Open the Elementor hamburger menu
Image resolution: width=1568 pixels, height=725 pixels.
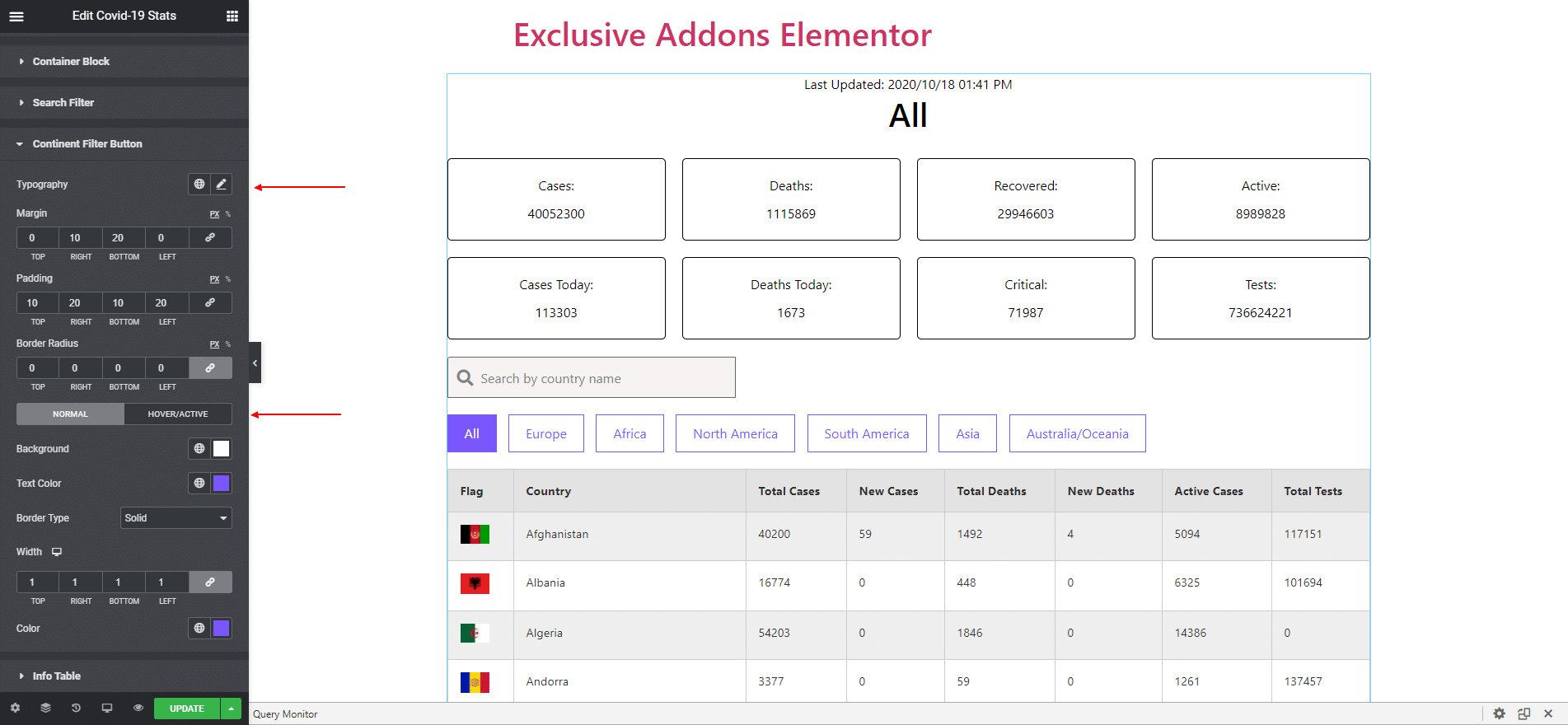coord(16,16)
